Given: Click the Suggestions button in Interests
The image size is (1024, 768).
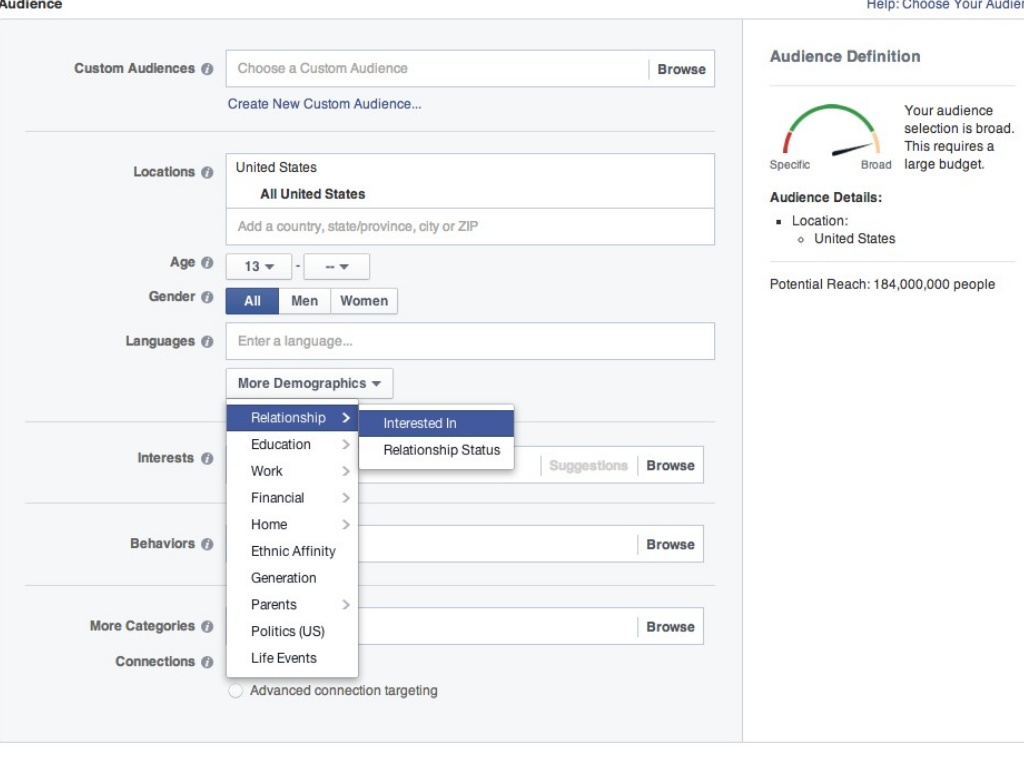Looking at the screenshot, I should (588, 466).
